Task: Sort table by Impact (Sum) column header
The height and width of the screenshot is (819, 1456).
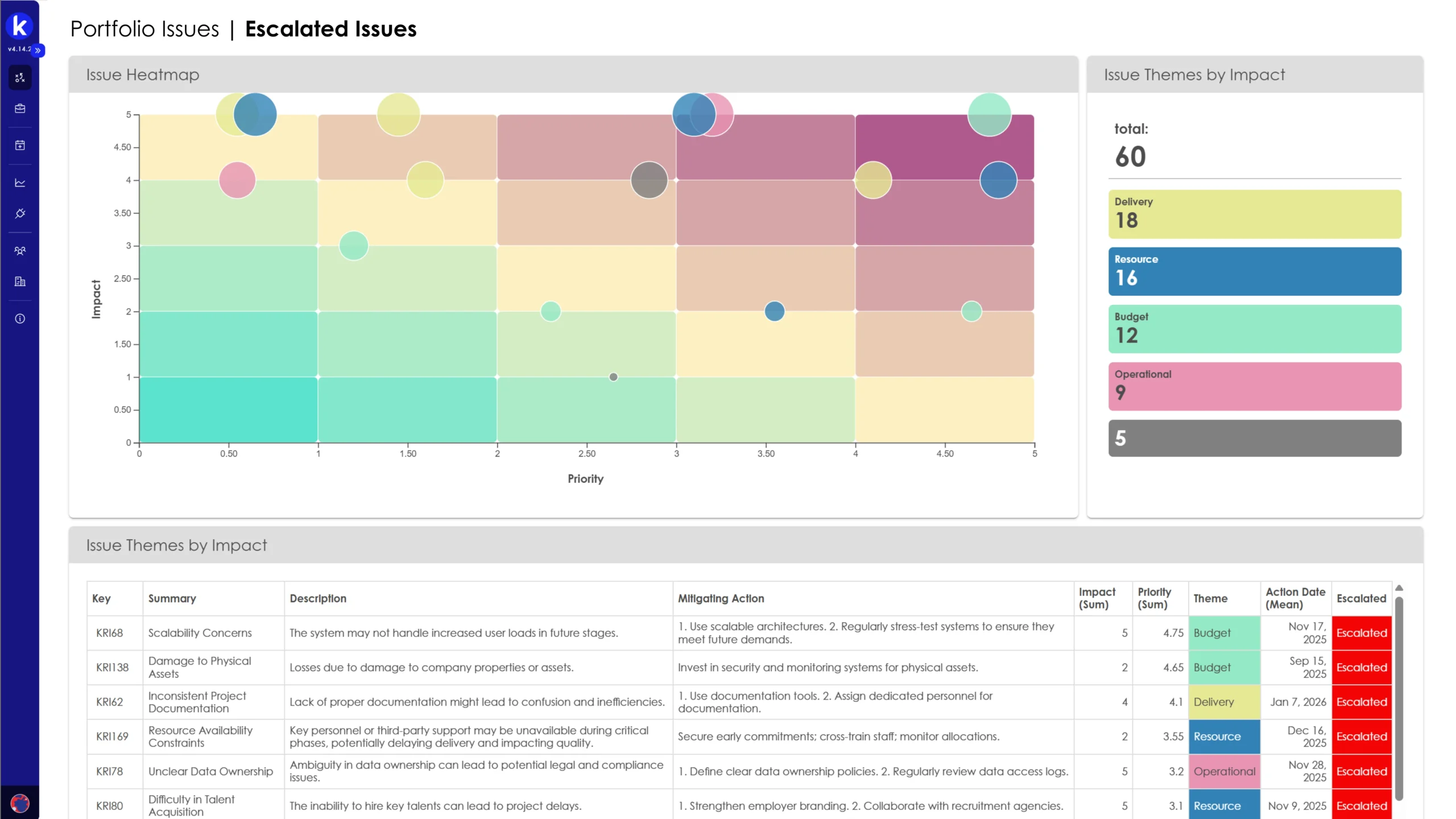Action: [x=1097, y=598]
